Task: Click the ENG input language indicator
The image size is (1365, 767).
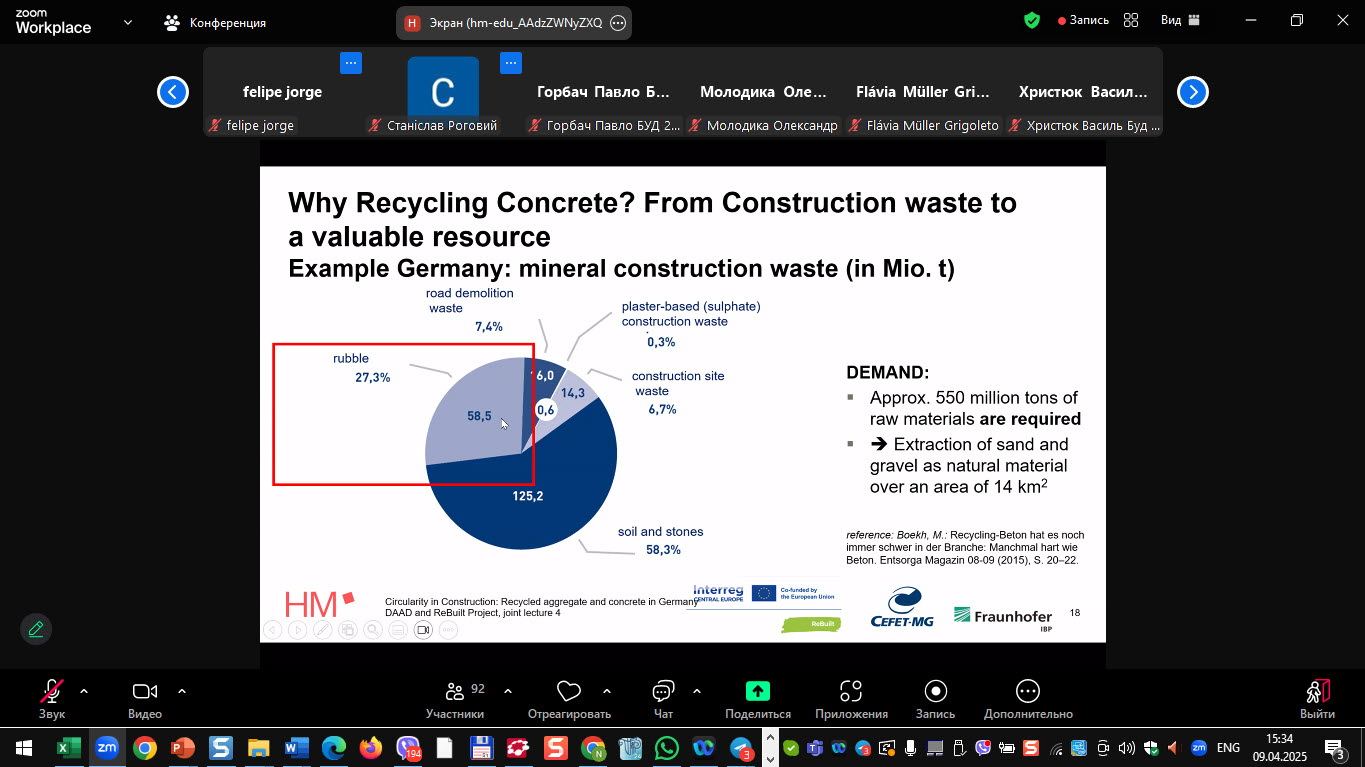Action: click(1228, 747)
